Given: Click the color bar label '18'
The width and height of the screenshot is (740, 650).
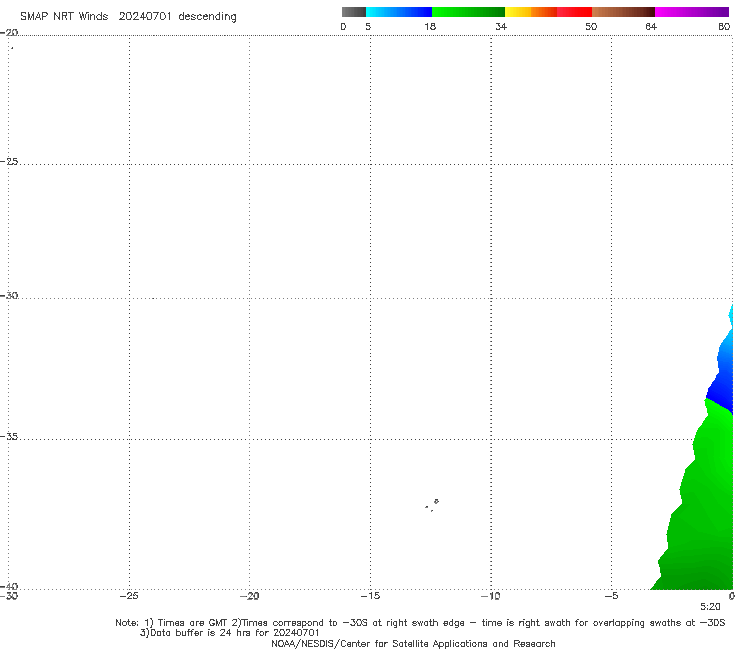Looking at the screenshot, I should (430, 26).
